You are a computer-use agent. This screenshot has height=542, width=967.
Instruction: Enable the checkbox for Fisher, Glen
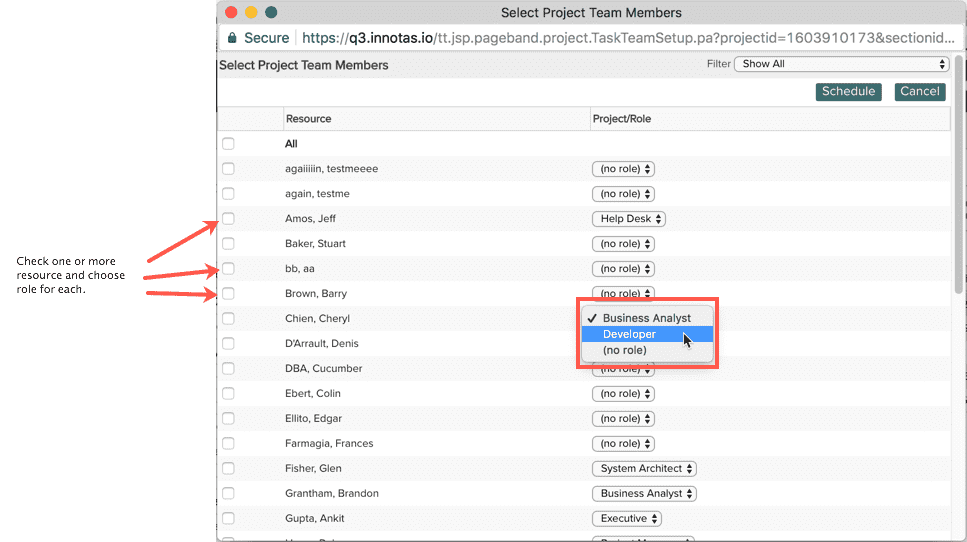click(x=228, y=469)
